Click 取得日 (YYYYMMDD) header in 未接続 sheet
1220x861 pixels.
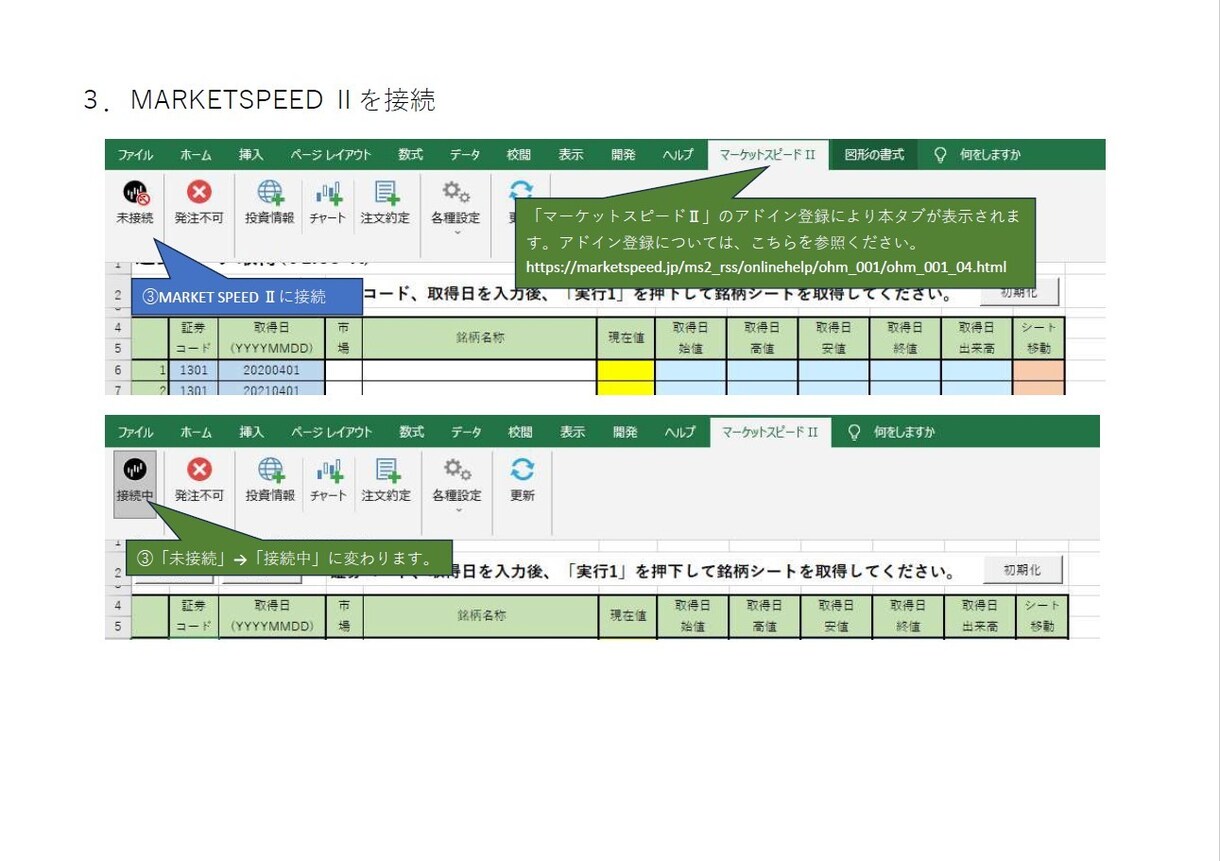tap(272, 338)
